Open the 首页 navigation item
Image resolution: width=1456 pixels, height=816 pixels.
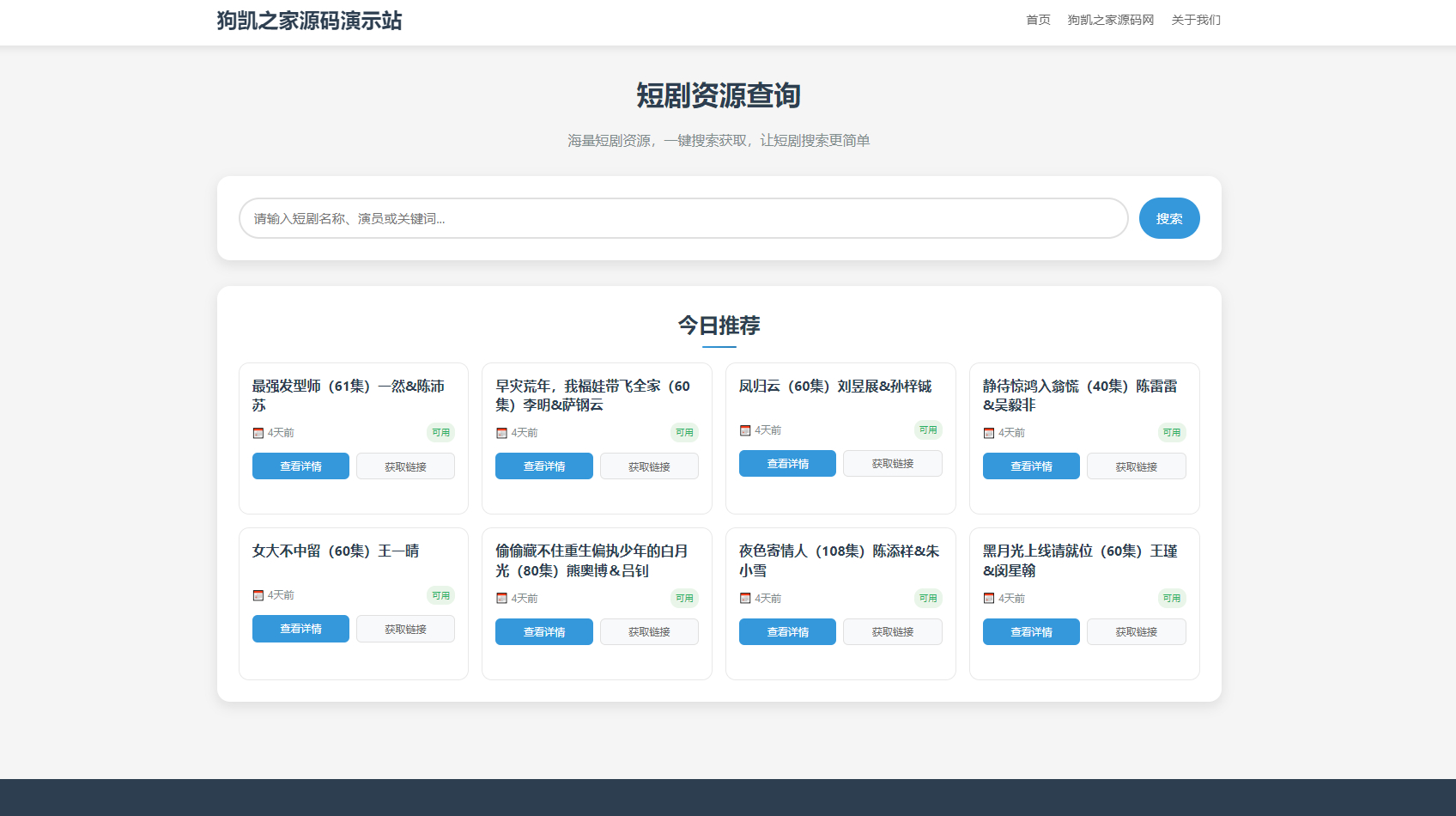pyautogui.click(x=1038, y=20)
